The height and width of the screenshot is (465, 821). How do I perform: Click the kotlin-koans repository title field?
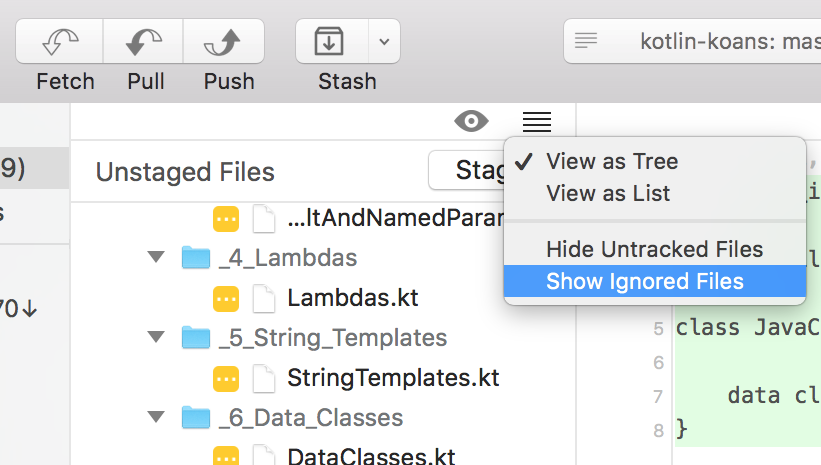coord(692,41)
